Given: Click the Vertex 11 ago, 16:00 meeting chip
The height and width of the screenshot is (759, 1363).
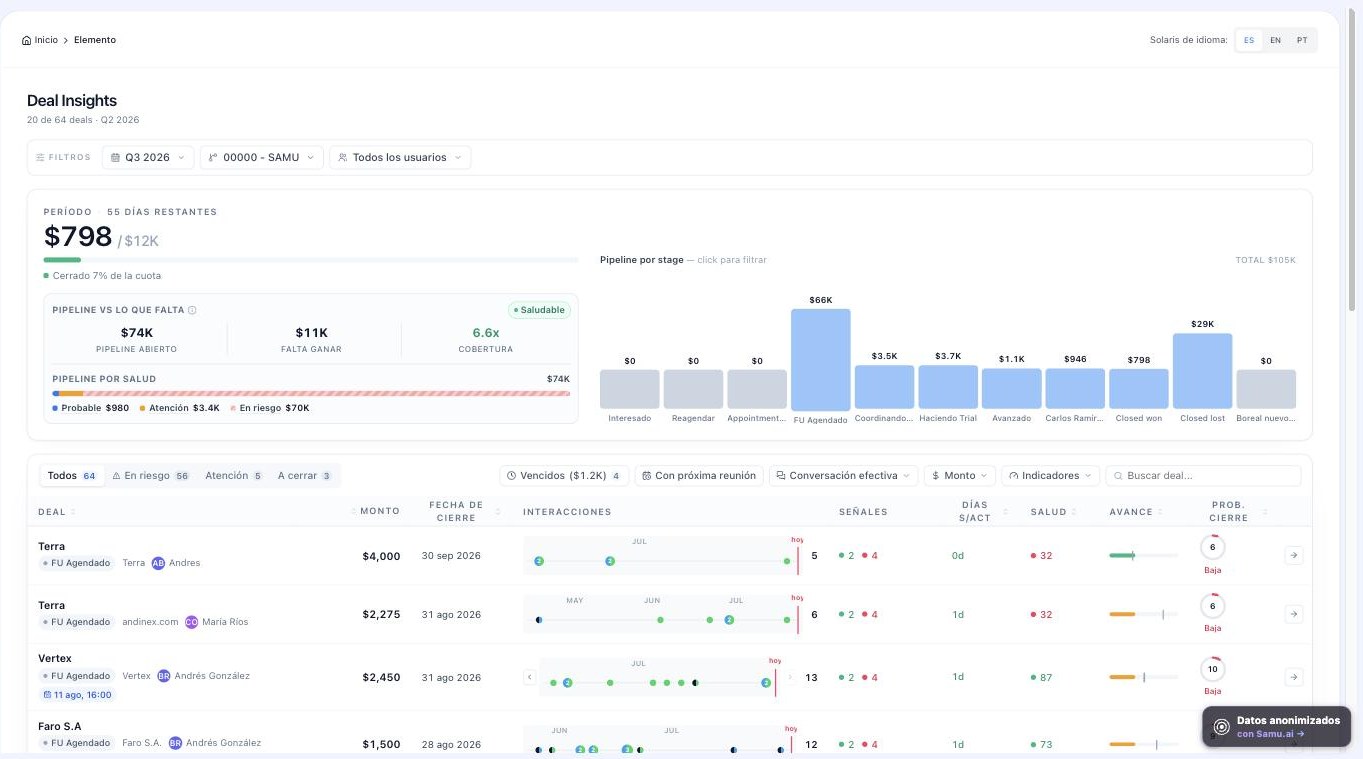Looking at the screenshot, I should pos(77,695).
